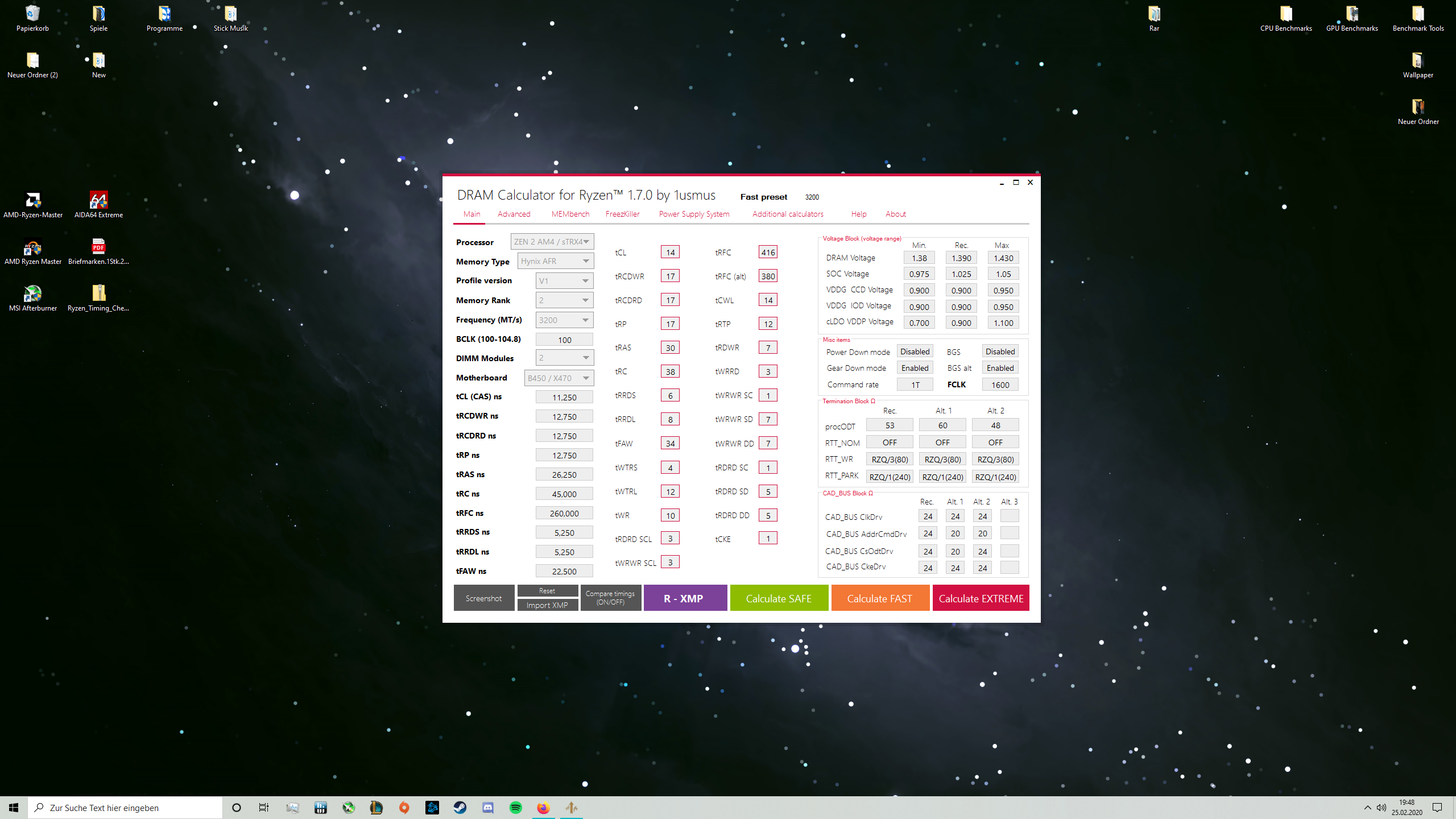Switch Gear Down mode setting
The width and height of the screenshot is (1456, 819).
[915, 367]
